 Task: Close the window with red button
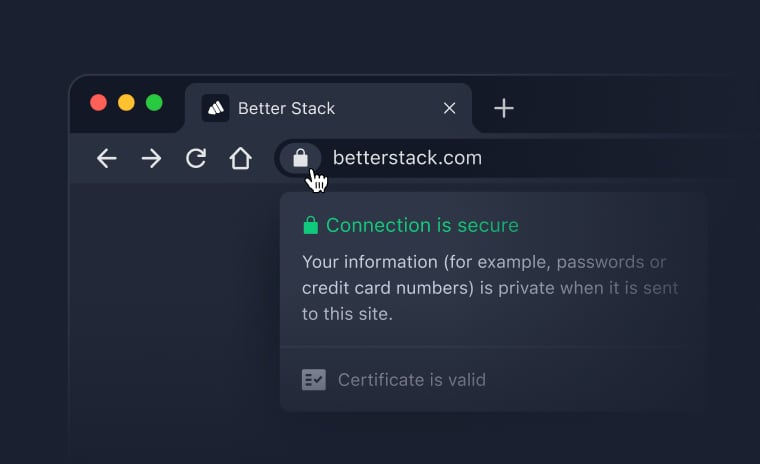[98, 102]
